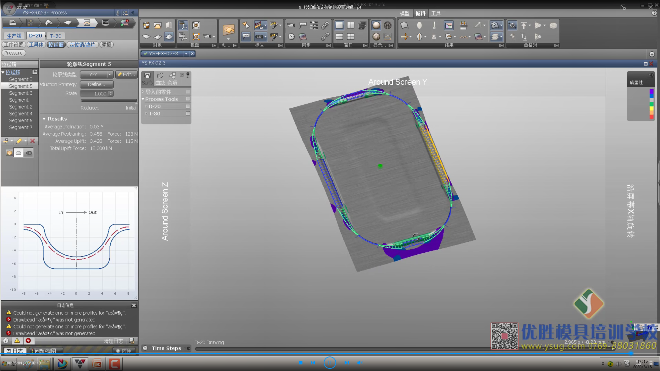Click the highlighted object icon in first ribbon group
The width and height of the screenshot is (660, 371).
click(x=169, y=37)
